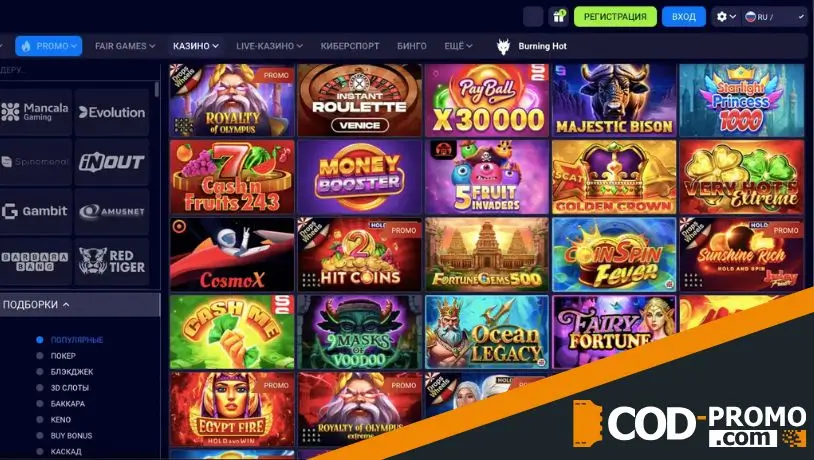814x460 pixels.
Task: Choose the Amusnet provider logo
Action: pyautogui.click(x=112, y=211)
